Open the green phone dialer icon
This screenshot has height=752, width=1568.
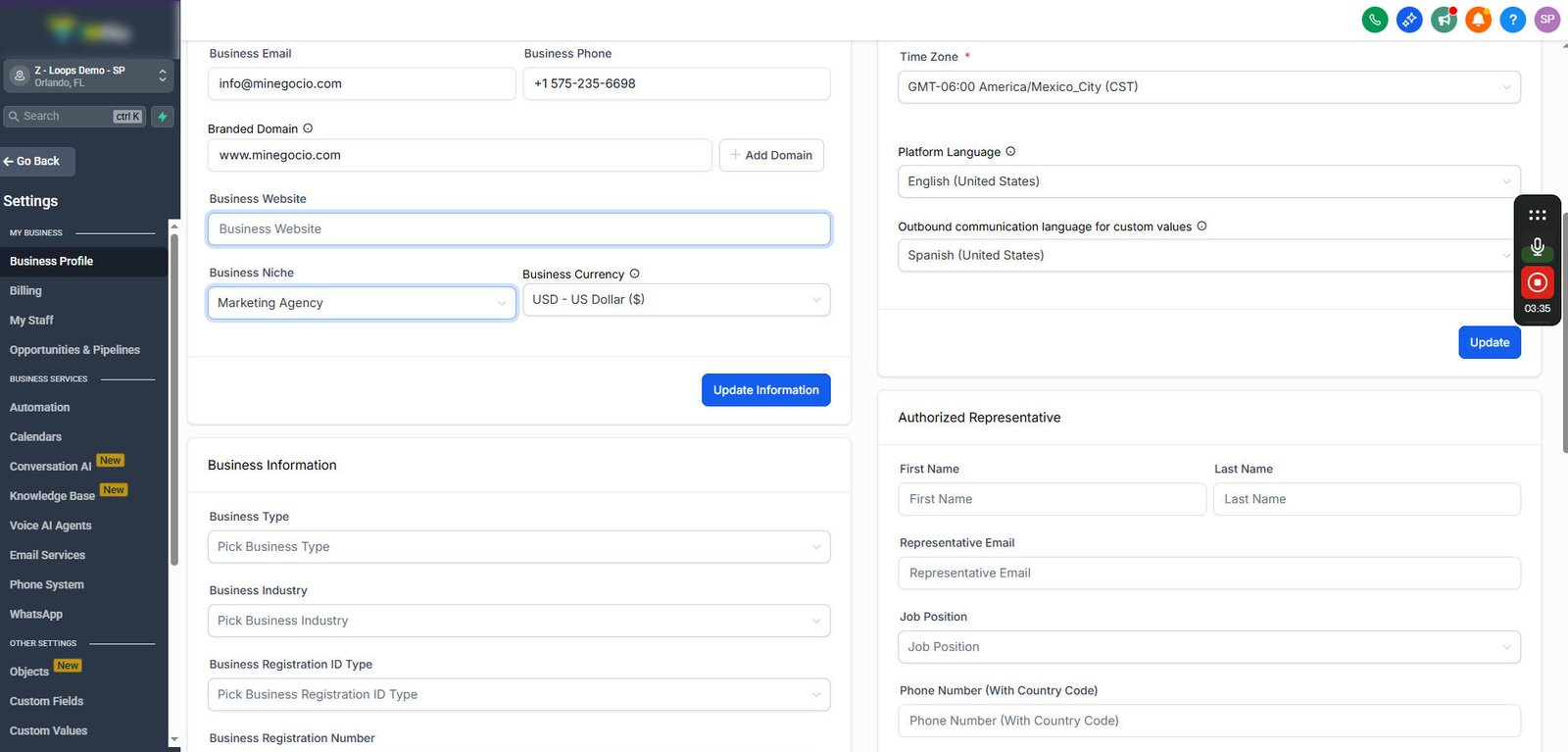pyautogui.click(x=1375, y=20)
